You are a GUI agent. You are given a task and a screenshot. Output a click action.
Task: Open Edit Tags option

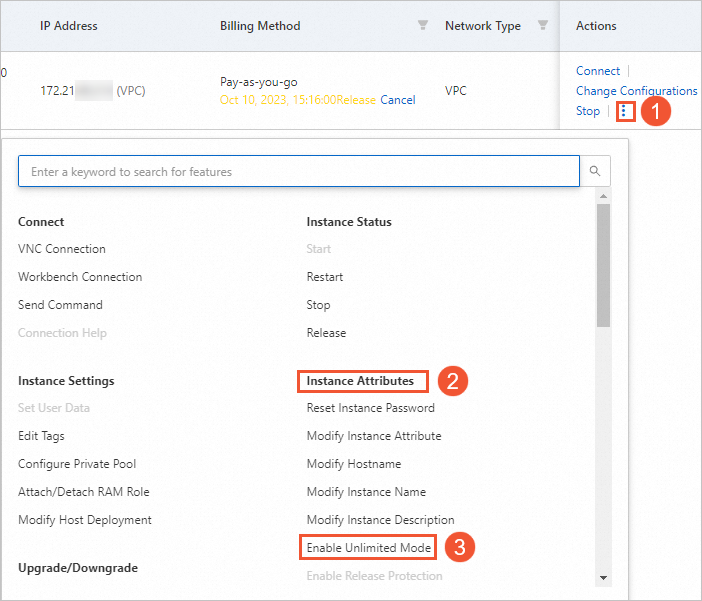point(41,436)
